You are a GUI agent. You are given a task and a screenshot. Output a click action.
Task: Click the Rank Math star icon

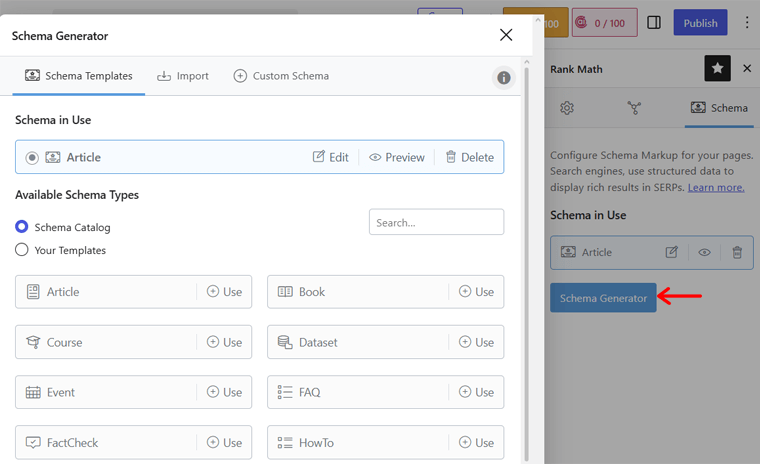[717, 68]
